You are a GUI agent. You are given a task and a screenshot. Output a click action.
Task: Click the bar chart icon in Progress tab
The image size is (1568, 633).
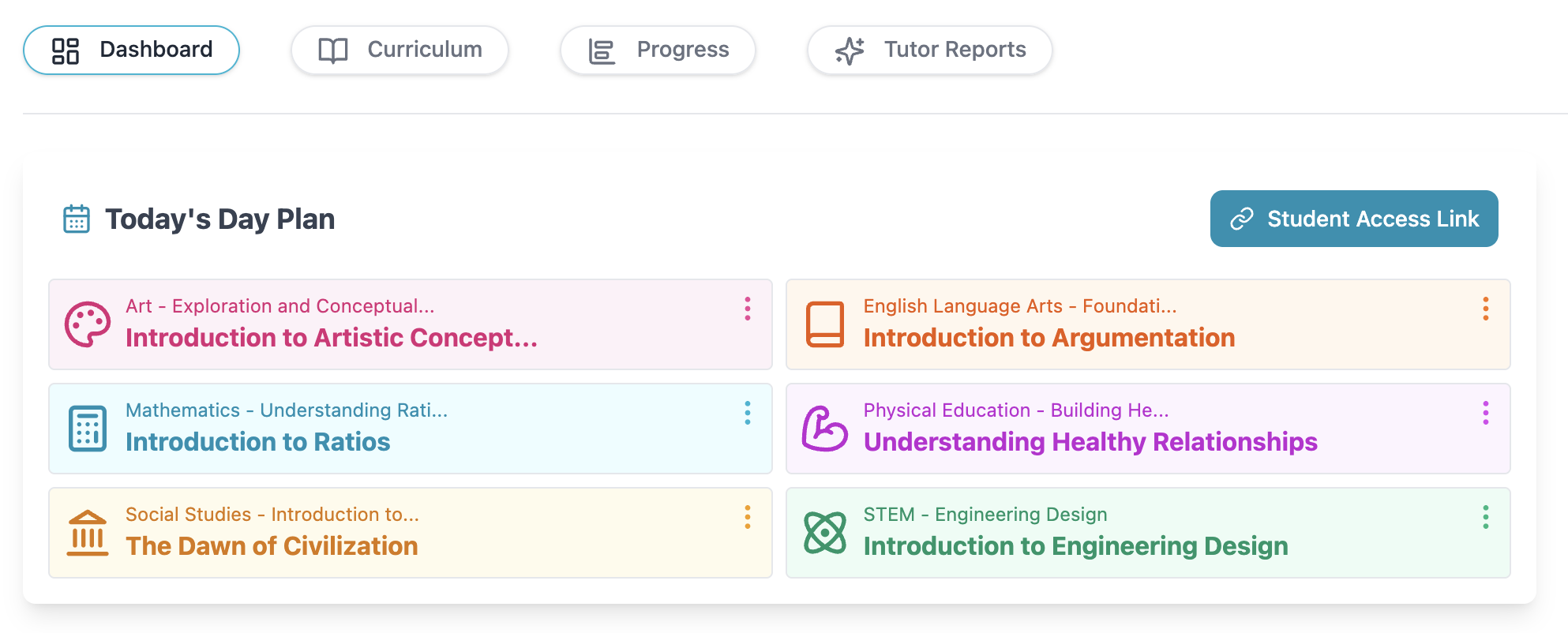(602, 51)
